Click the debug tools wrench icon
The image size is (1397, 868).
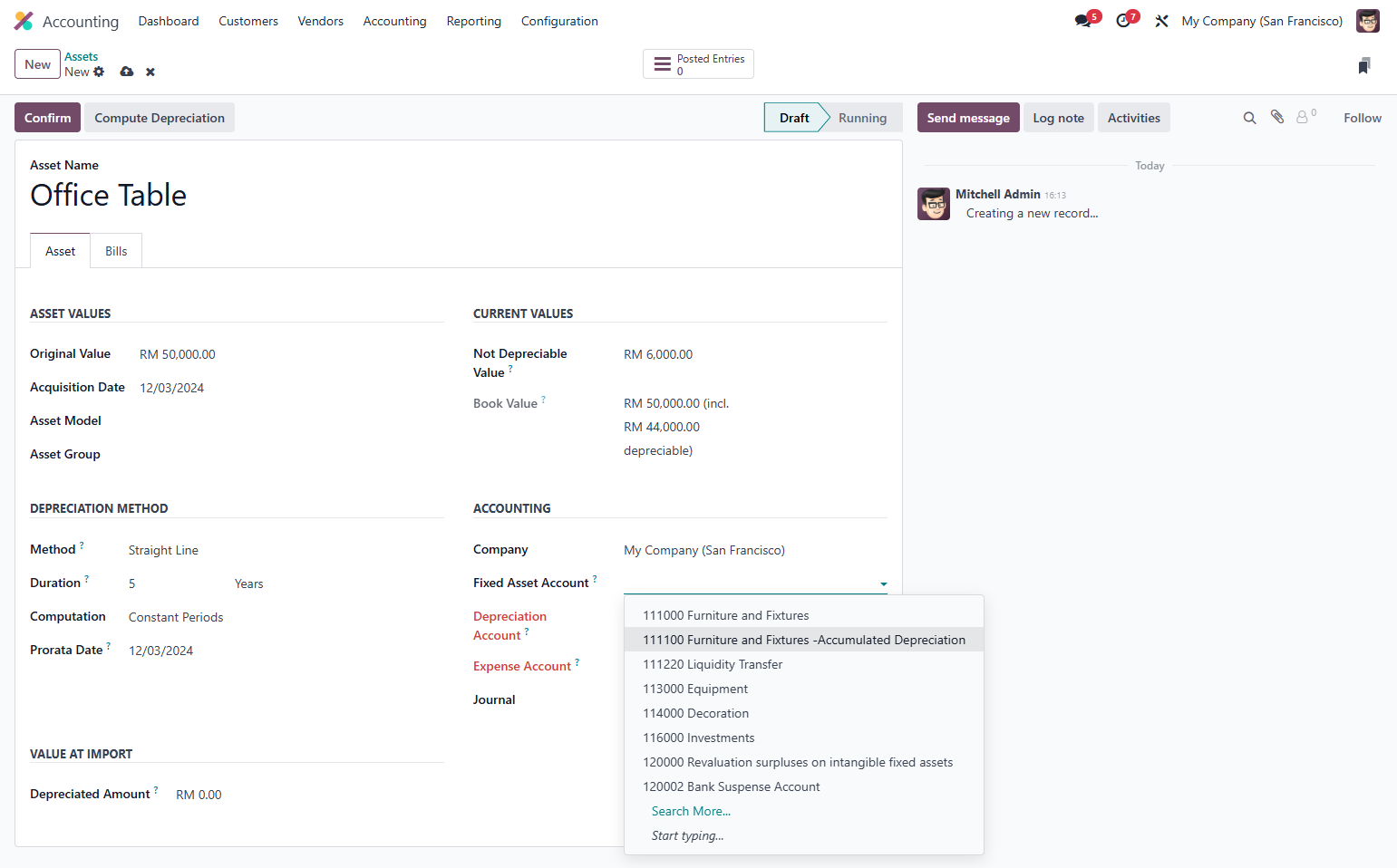pyautogui.click(x=1161, y=21)
